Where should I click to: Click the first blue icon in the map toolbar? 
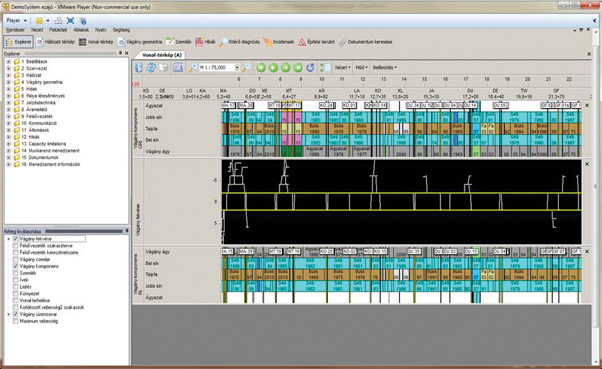pos(139,68)
